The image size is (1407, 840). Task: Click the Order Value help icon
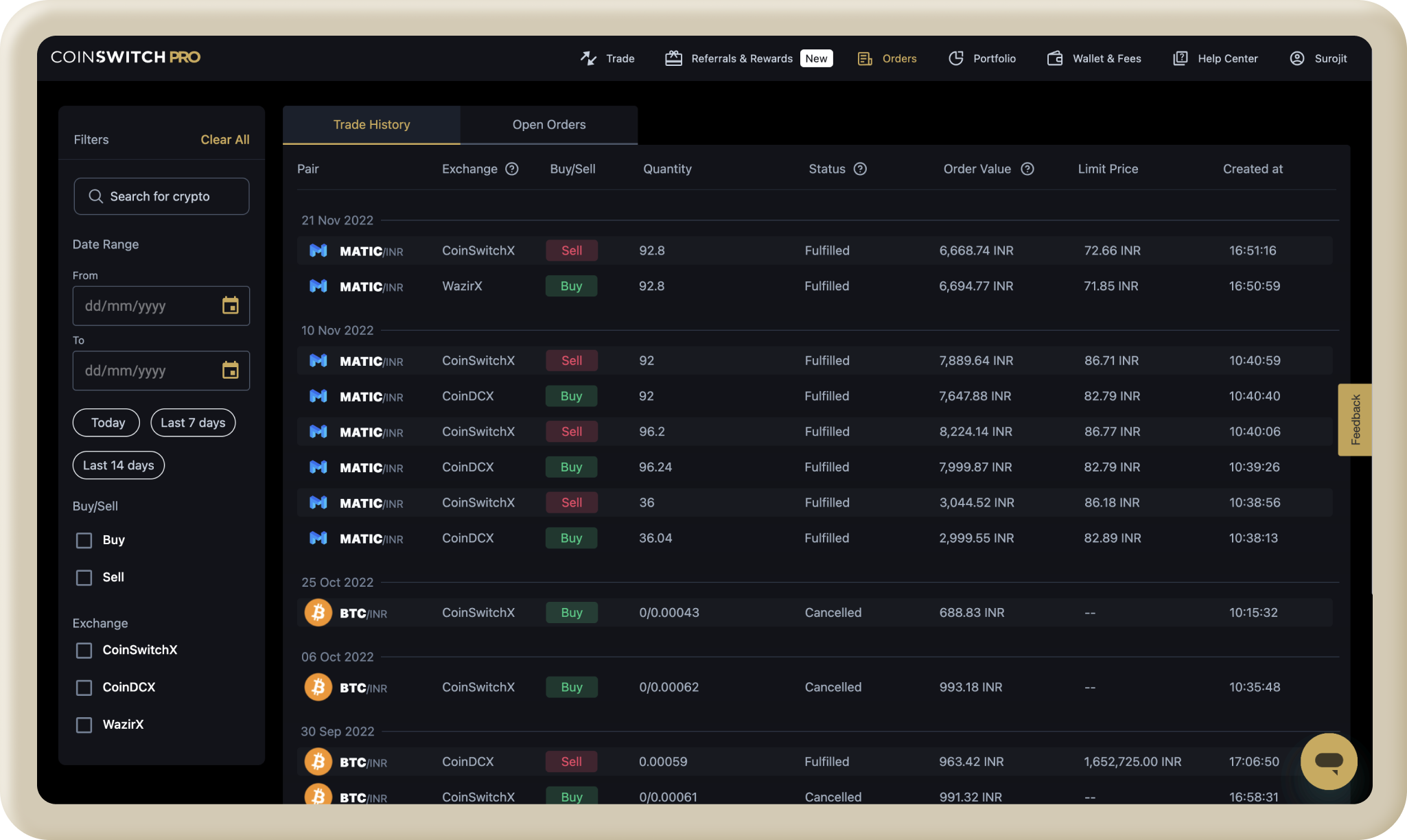pos(1027,169)
